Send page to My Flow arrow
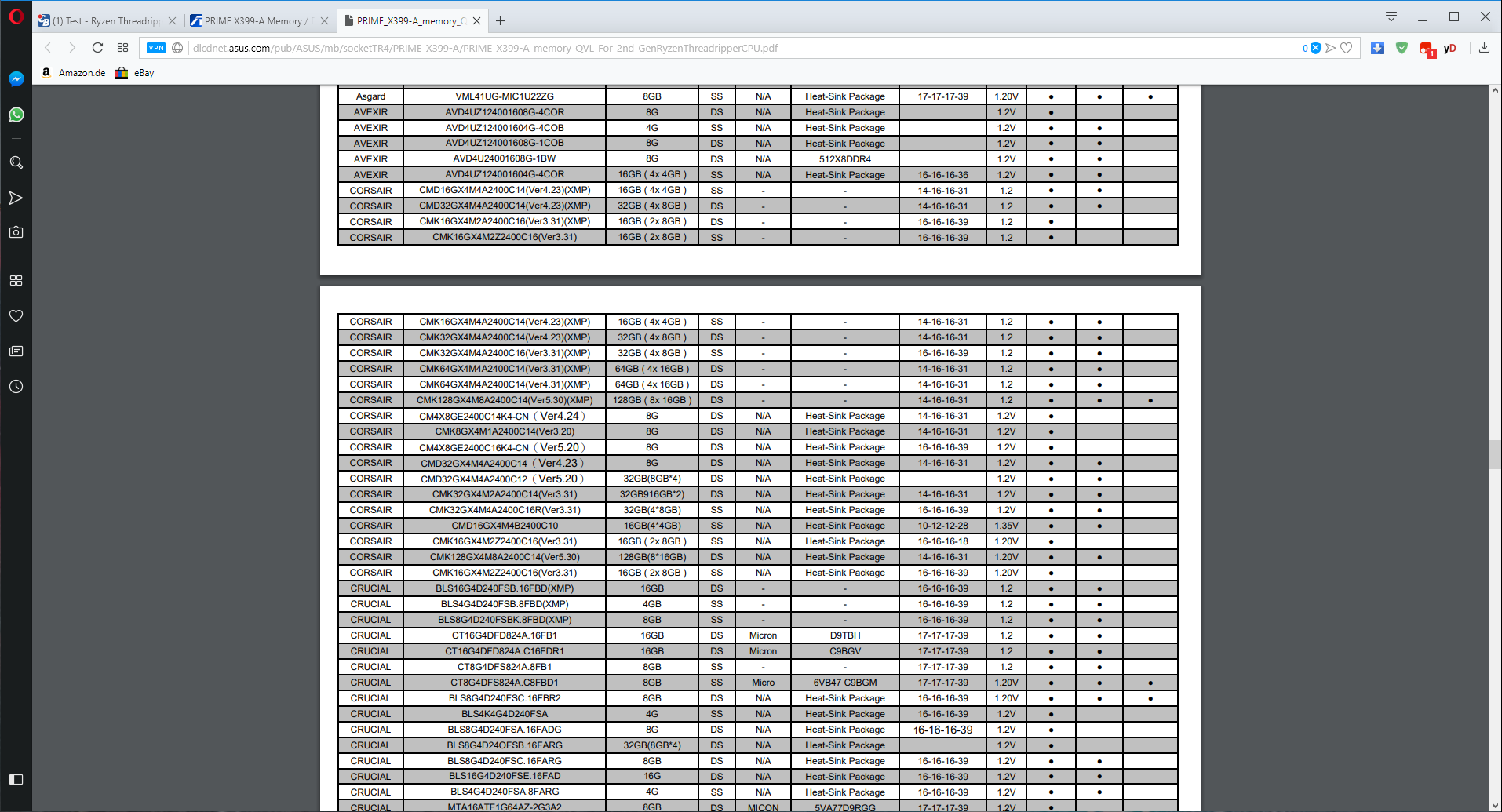Screen dimensions: 1502x812 (1331, 48)
